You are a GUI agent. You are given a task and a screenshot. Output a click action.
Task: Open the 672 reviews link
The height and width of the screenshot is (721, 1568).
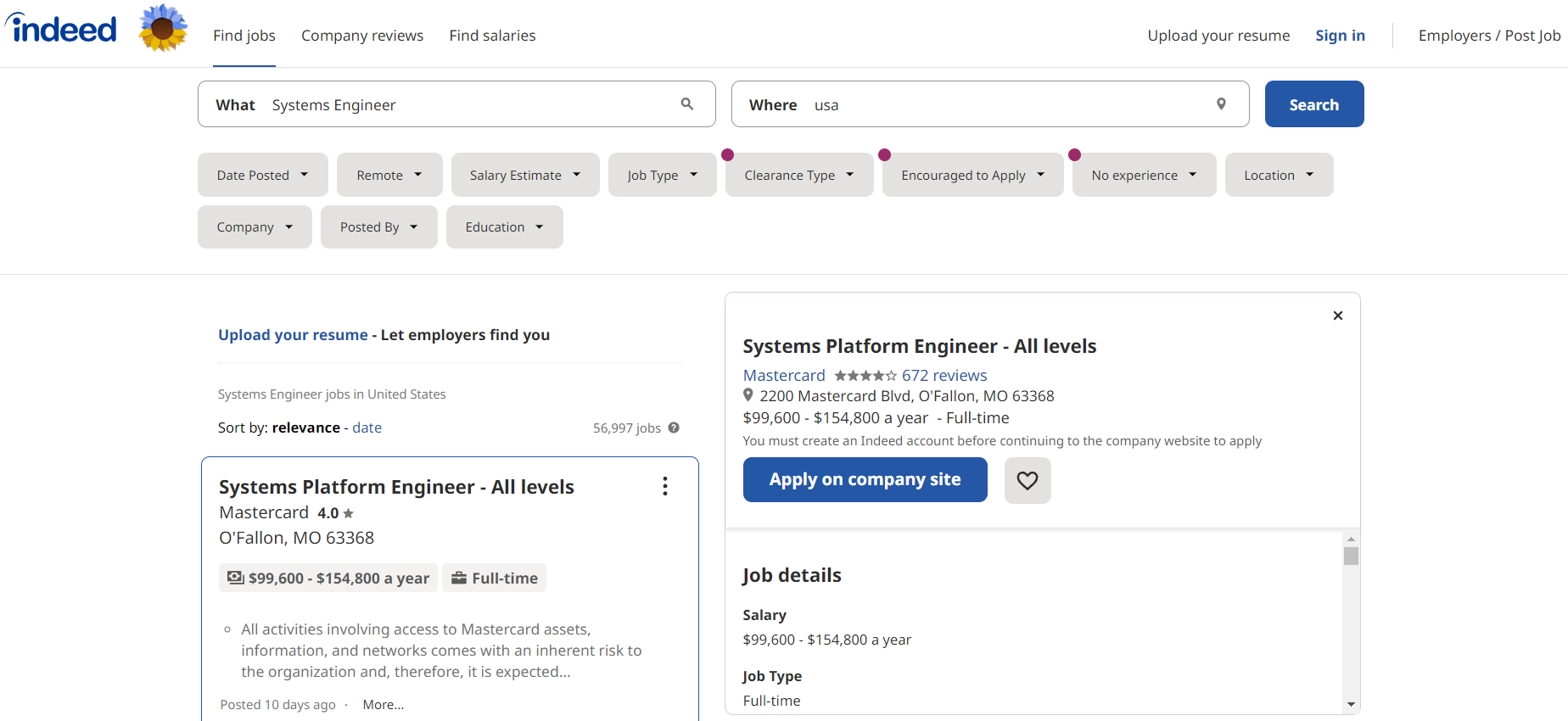tap(944, 375)
